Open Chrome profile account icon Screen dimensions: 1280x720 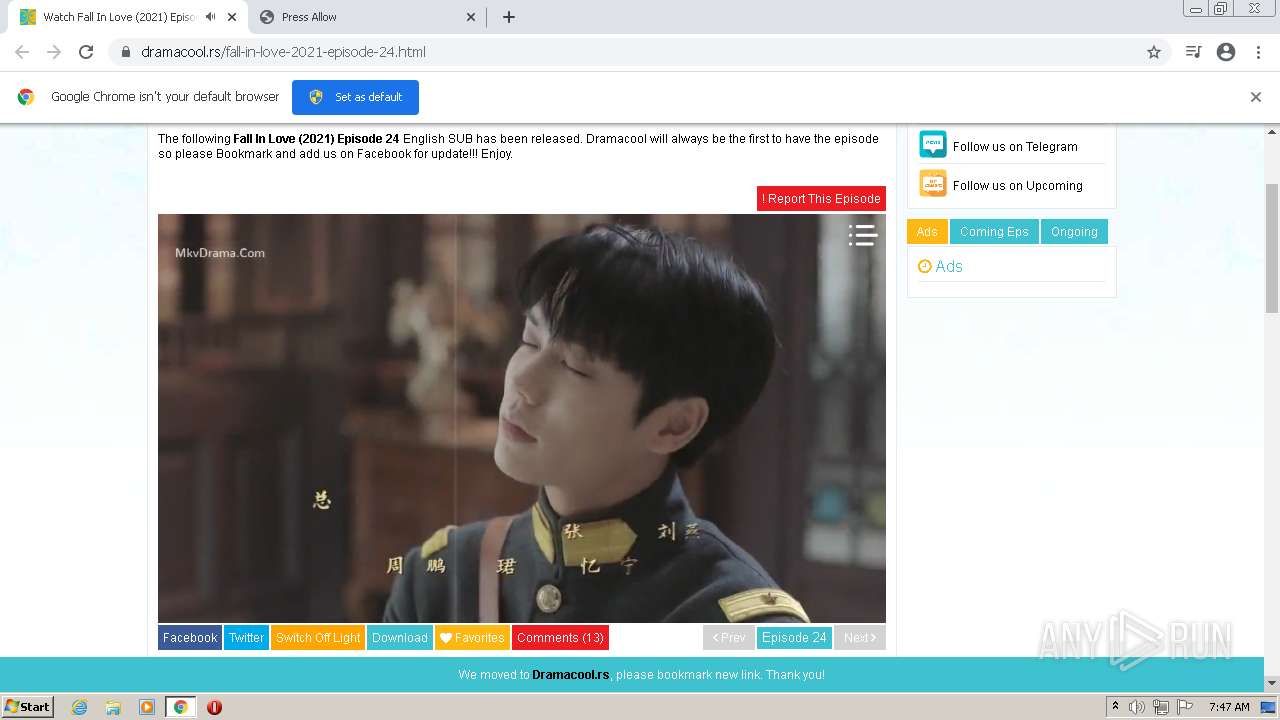[x=1226, y=52]
